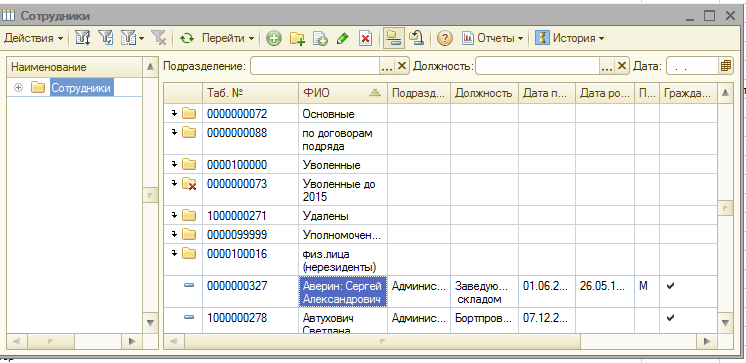Open the по договорам подряда group folder
This screenshot has width=746, height=363.
point(189,133)
